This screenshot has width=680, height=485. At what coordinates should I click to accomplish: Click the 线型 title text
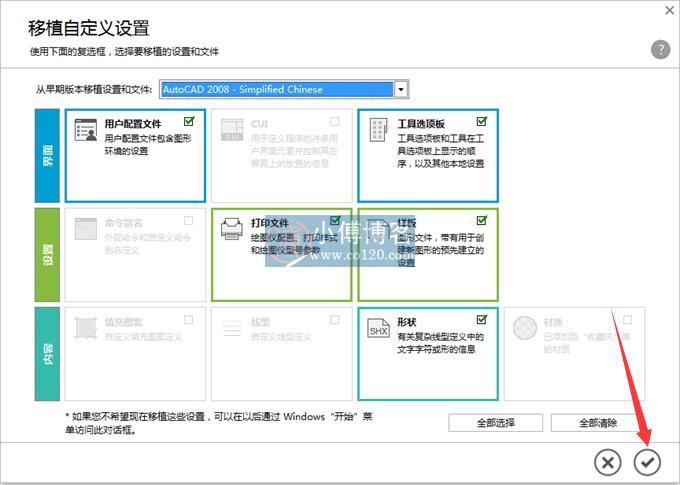pyautogui.click(x=260, y=322)
